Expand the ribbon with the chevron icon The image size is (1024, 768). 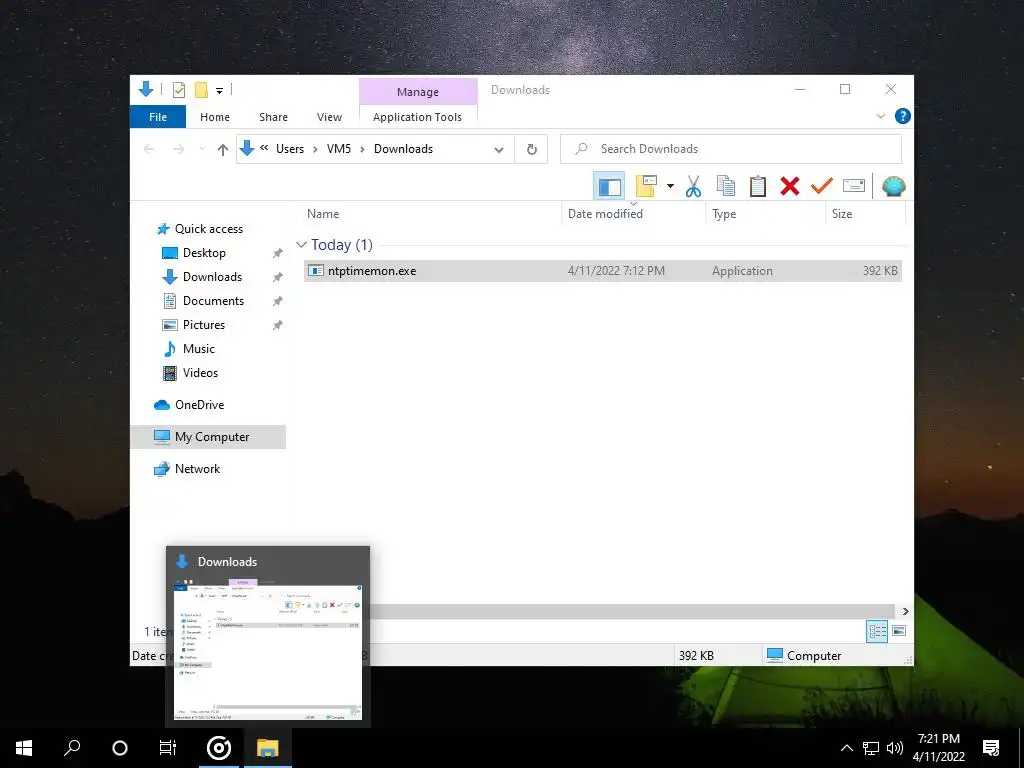[880, 116]
